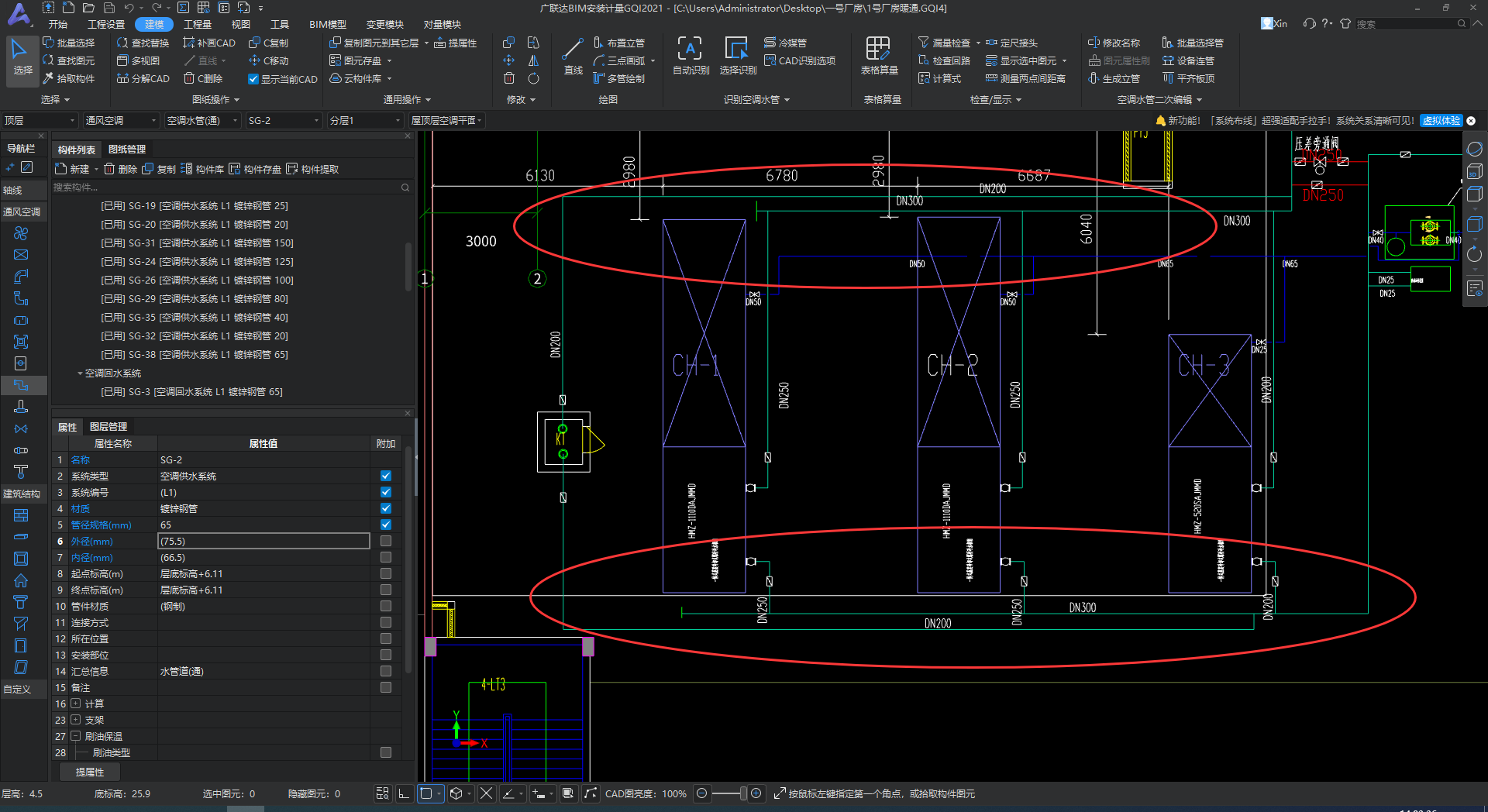
Task: Click the 补画CAD tool
Action: click(209, 43)
